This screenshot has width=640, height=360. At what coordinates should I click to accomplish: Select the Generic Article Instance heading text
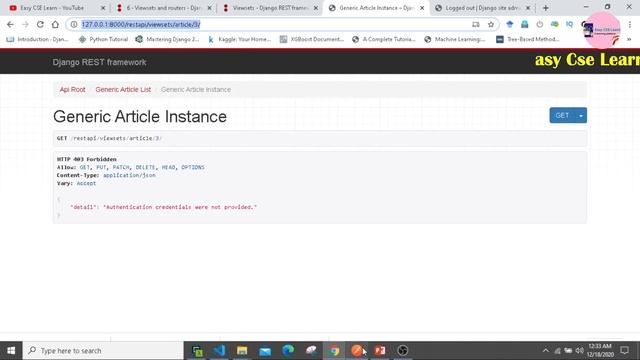click(x=140, y=116)
